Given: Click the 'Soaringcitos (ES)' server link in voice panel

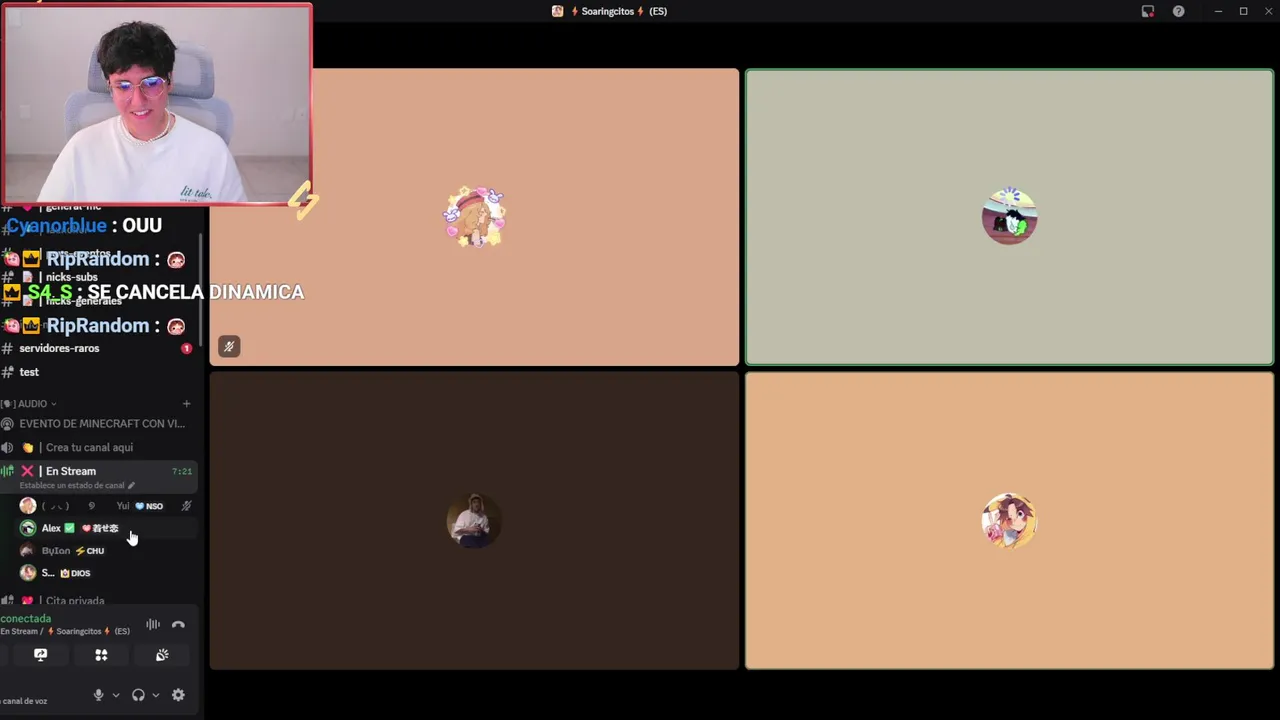Looking at the screenshot, I should click(x=88, y=632).
